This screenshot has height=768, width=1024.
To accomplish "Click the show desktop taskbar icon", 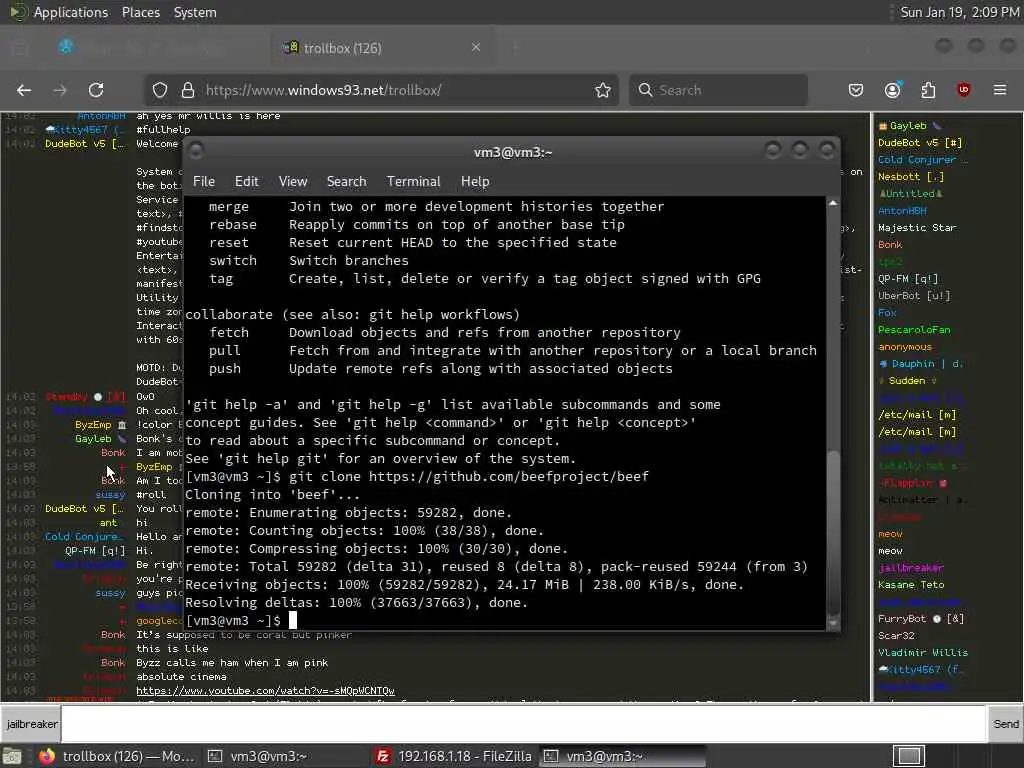I will pos(12,756).
